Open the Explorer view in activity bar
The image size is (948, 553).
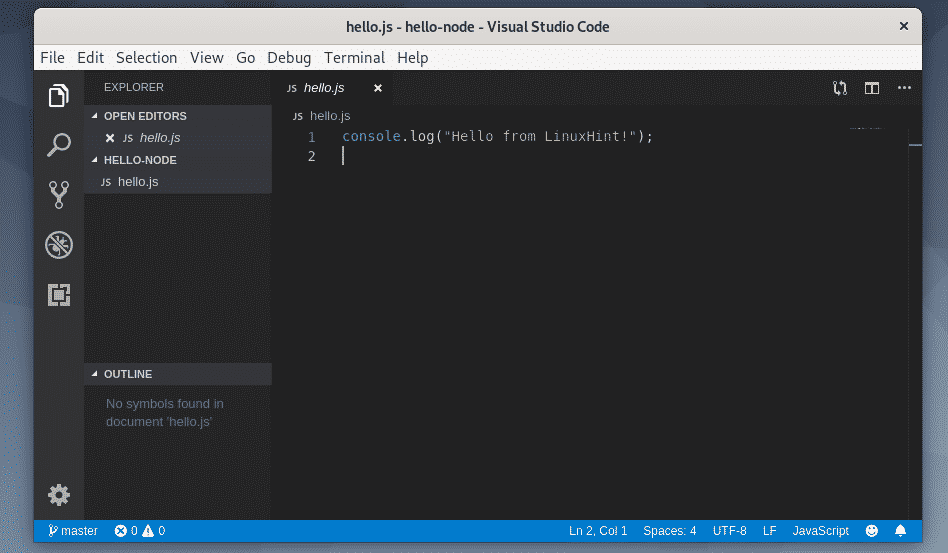pyautogui.click(x=59, y=96)
